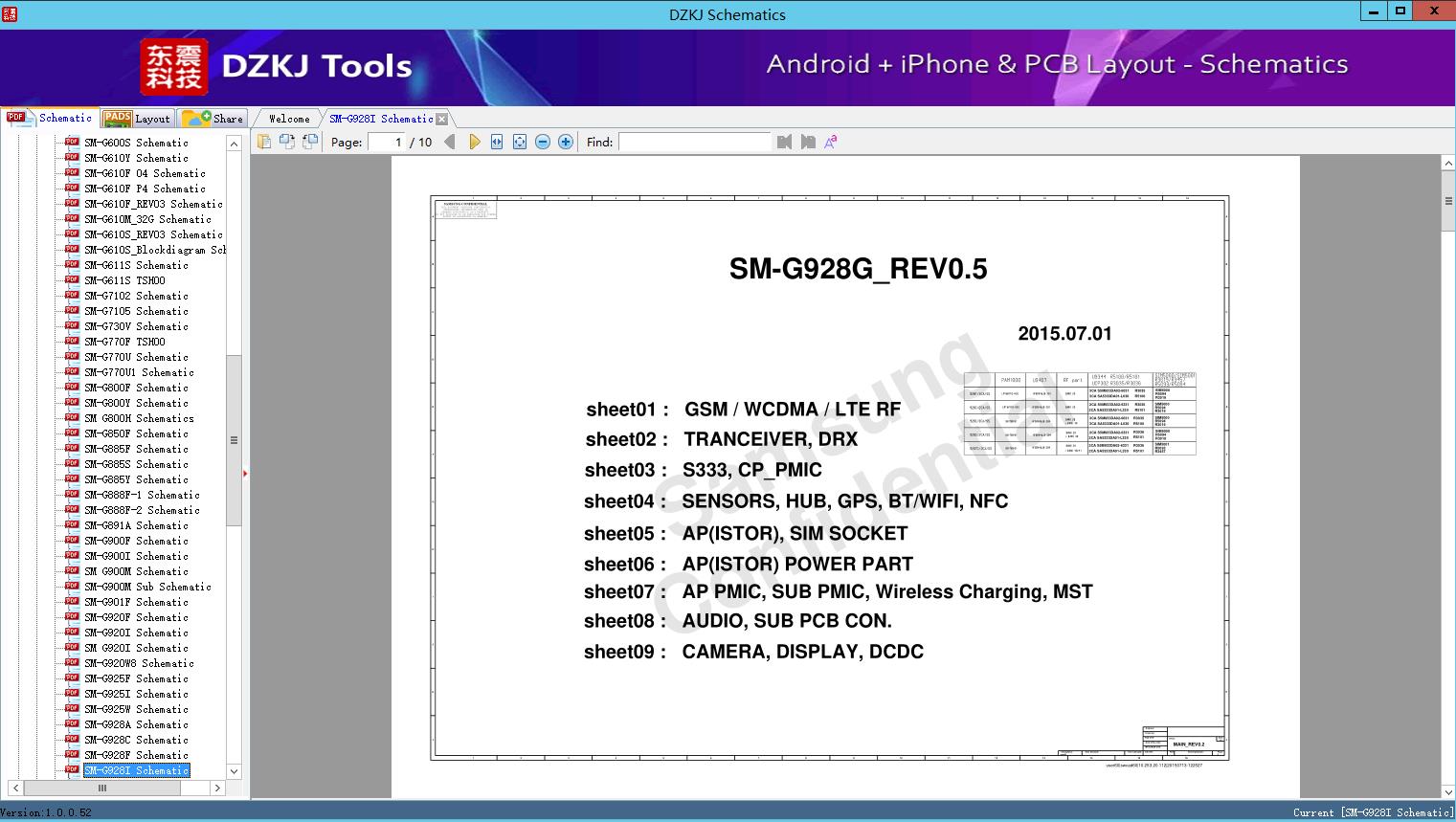This screenshot has height=822, width=1456.
Task: Click document viewer scroll up arrow
Action: click(x=1448, y=164)
